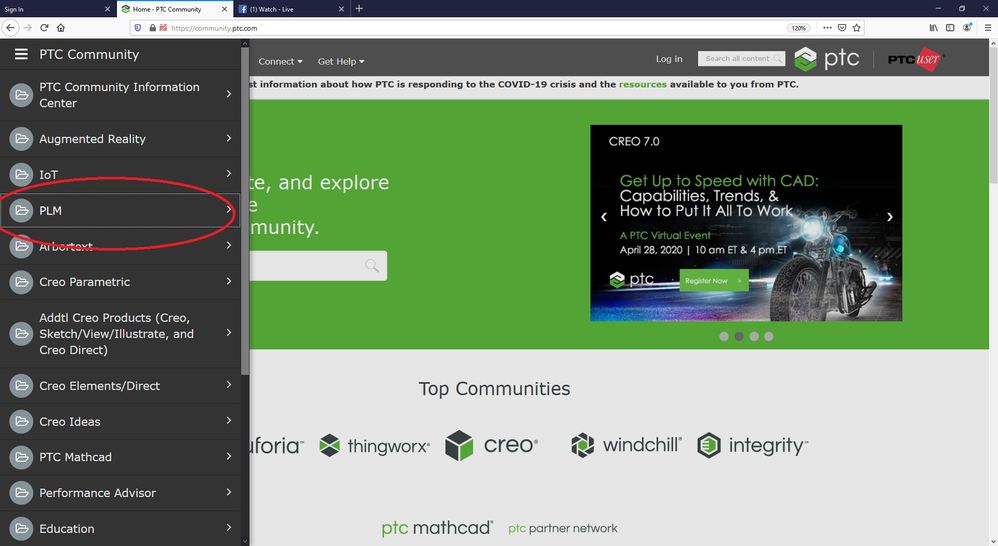Expand PTC Community Information Center submenu arrow

coord(229,94)
